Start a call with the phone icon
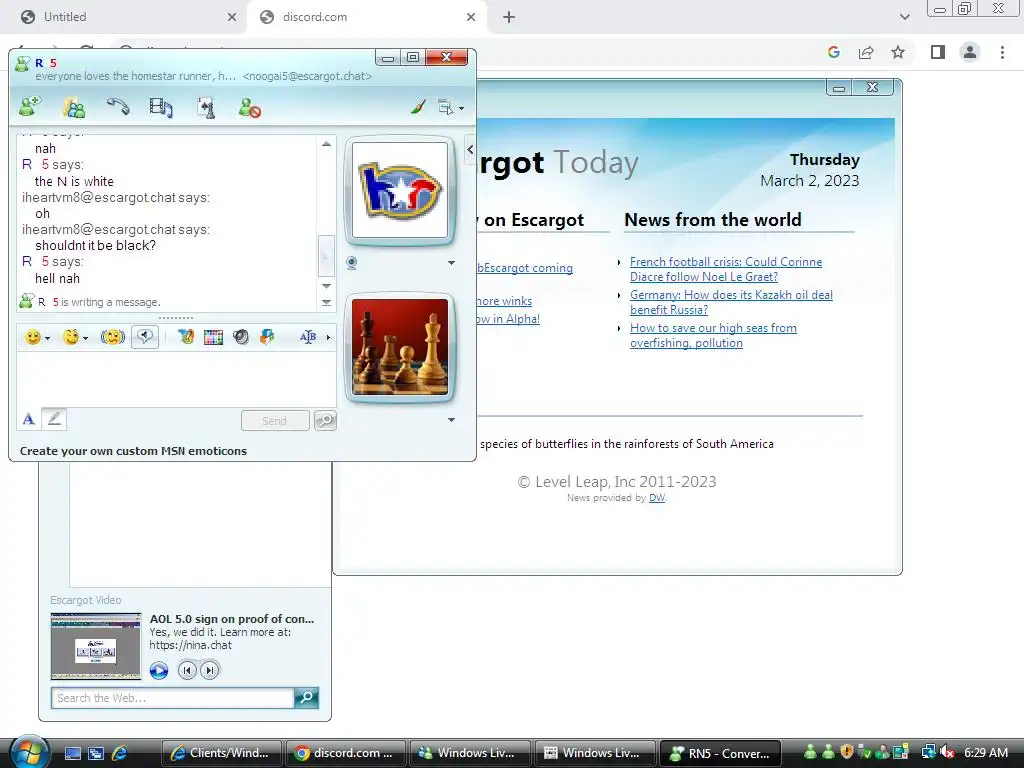The image size is (1024, 768). tap(118, 106)
